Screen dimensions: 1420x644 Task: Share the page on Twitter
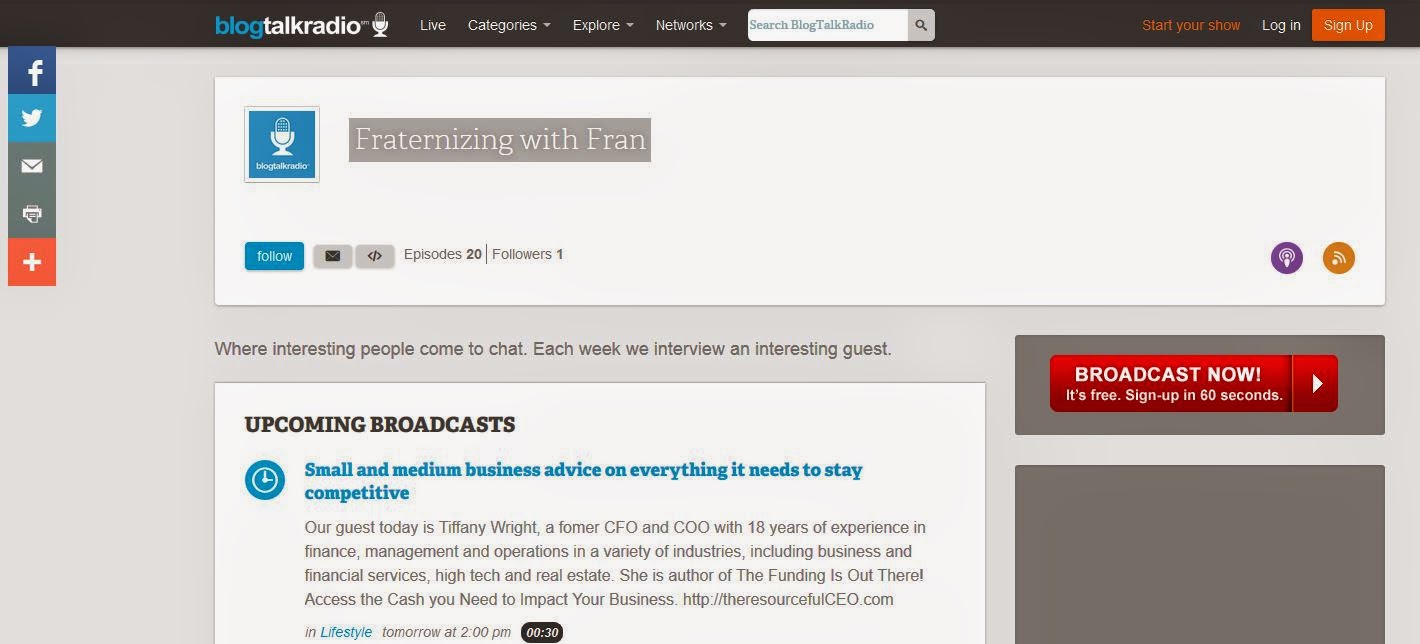(32, 118)
